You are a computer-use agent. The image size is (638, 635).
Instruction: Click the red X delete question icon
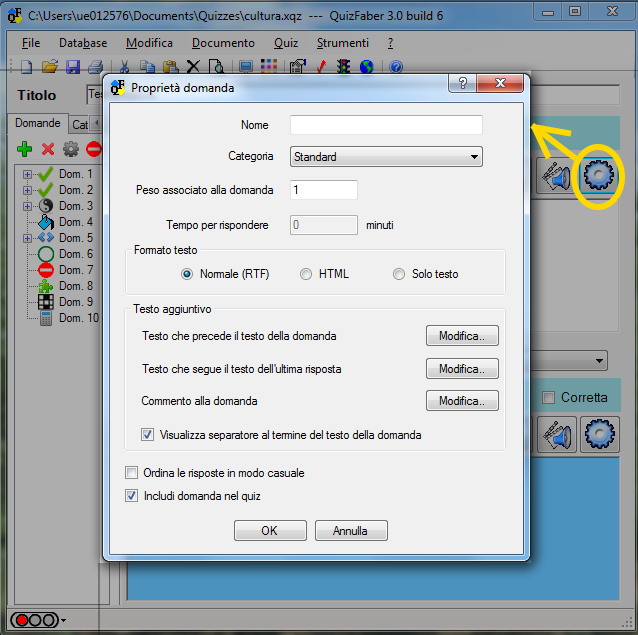click(48, 149)
